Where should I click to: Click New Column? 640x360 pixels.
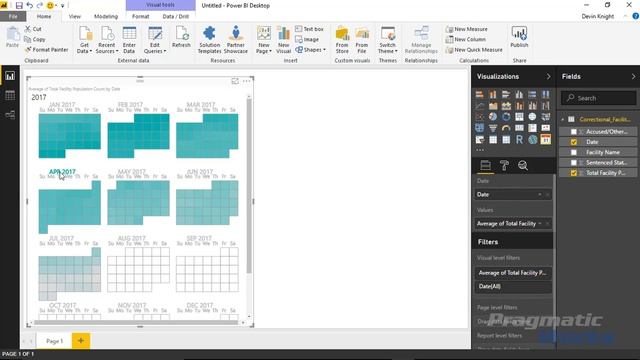(465, 39)
